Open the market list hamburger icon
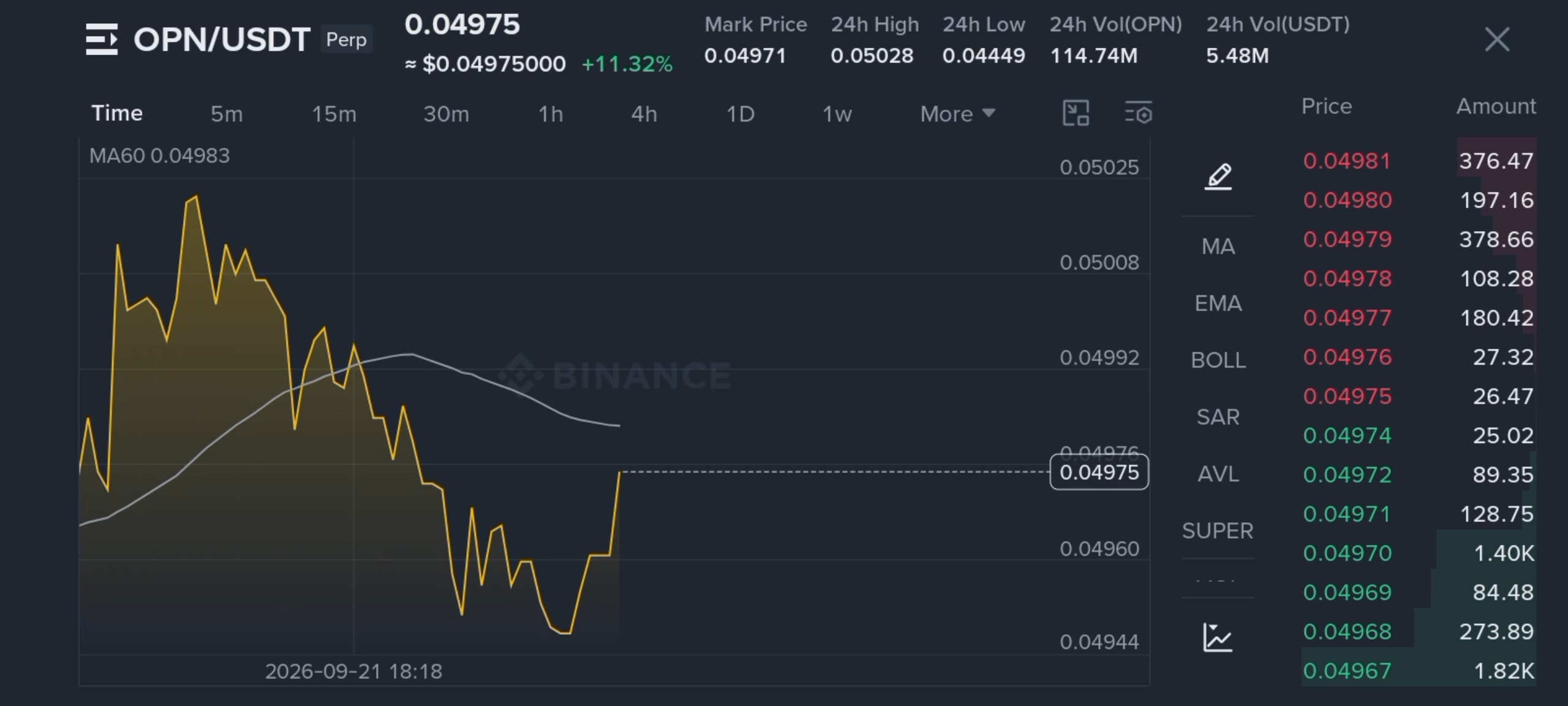Viewport: 1568px width, 706px height. (x=102, y=39)
